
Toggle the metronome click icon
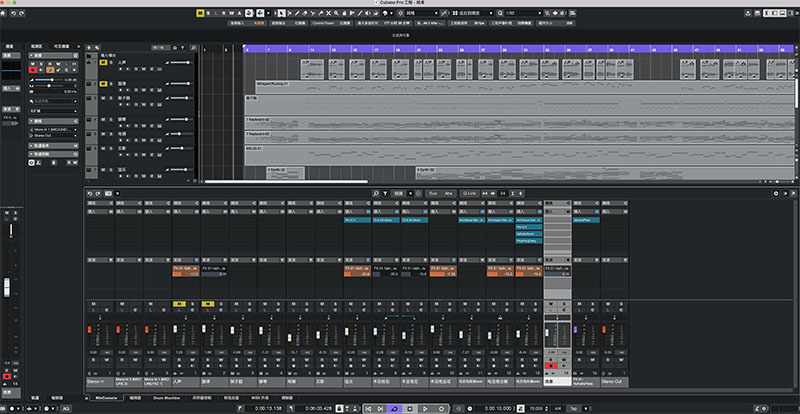click(520, 409)
